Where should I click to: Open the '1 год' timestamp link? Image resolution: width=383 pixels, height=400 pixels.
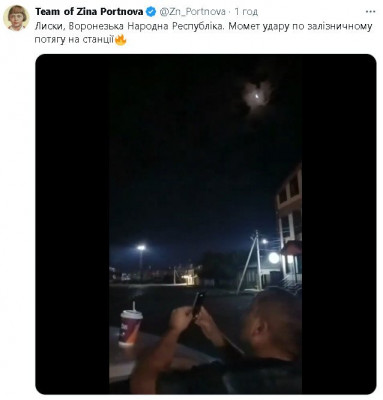[246, 12]
